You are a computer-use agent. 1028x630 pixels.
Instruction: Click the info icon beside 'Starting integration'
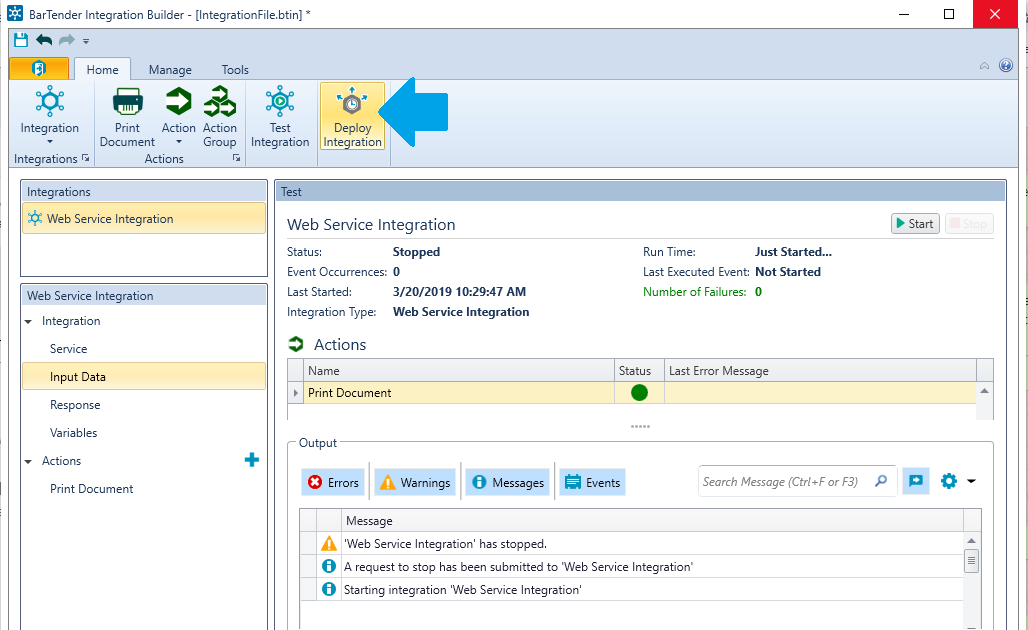pyautogui.click(x=329, y=589)
